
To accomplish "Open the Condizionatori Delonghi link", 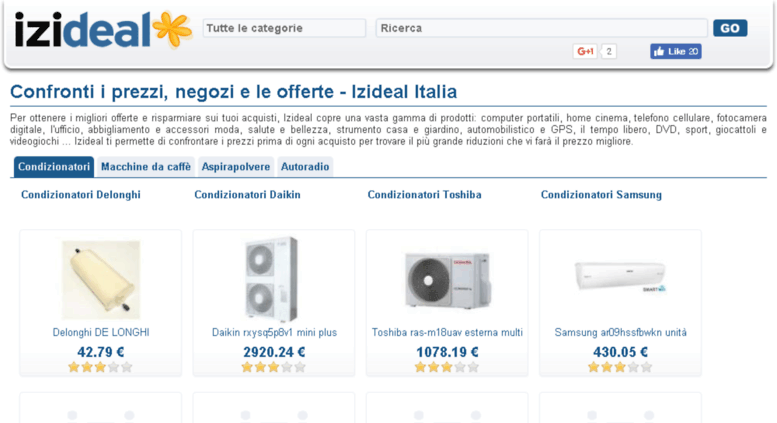I will point(81,195).
